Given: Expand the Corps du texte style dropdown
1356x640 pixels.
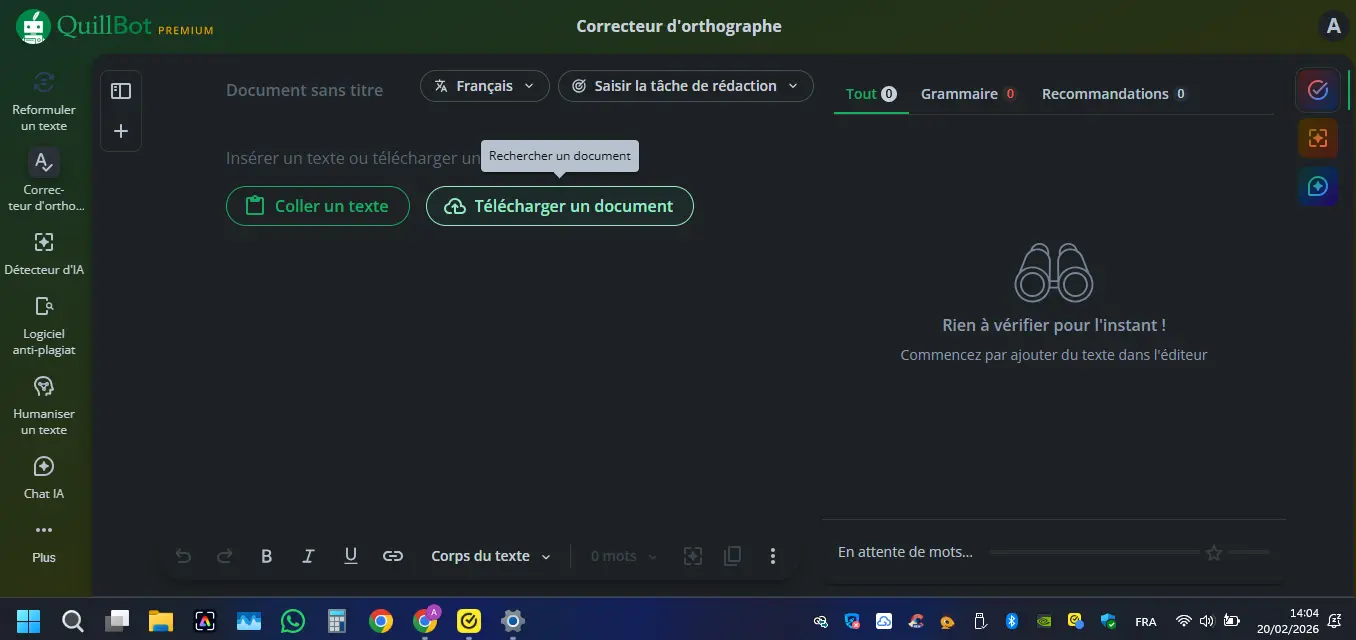Looking at the screenshot, I should click(491, 556).
